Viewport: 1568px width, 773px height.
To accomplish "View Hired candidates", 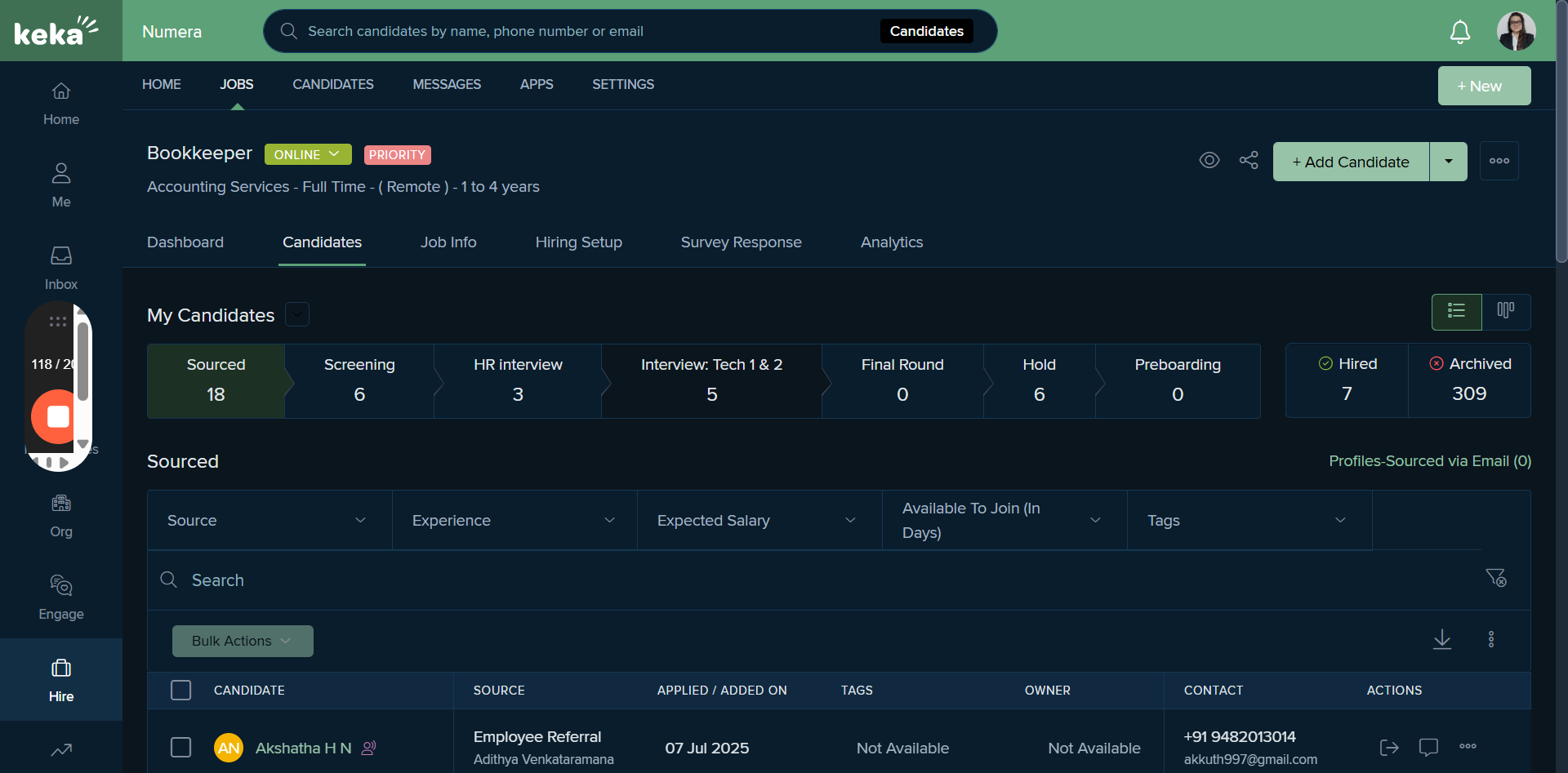I will 1347,380.
